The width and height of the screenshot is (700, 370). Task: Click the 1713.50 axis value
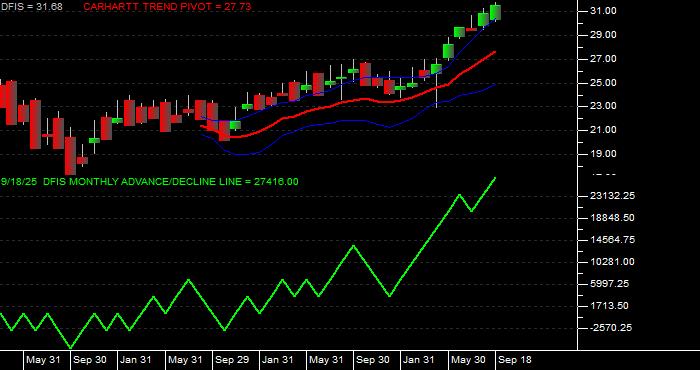(x=610, y=306)
